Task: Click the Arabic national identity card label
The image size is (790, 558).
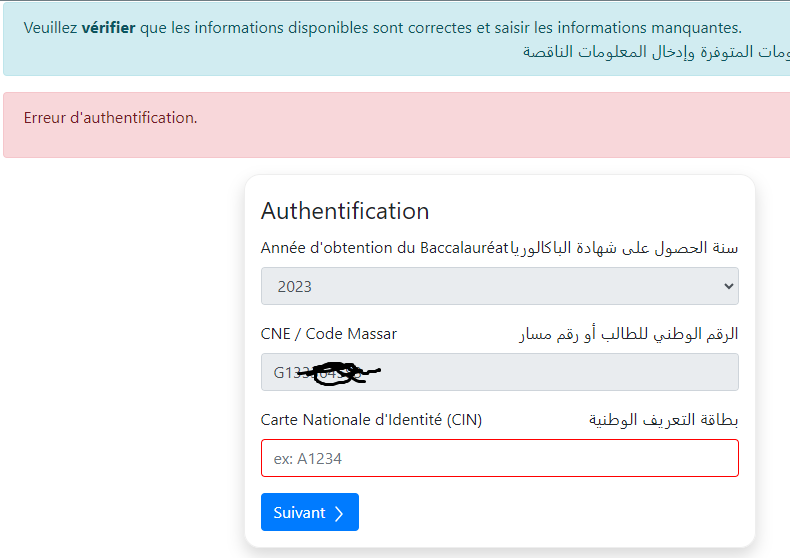Action: click(x=664, y=420)
